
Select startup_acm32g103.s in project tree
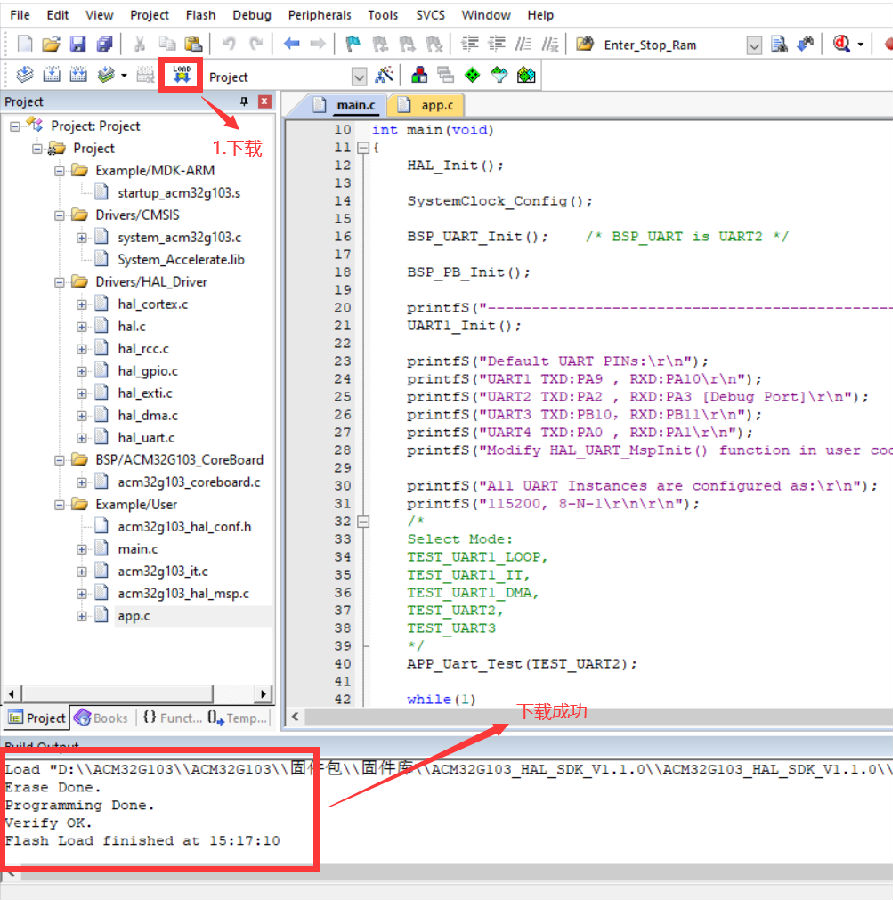tap(178, 193)
